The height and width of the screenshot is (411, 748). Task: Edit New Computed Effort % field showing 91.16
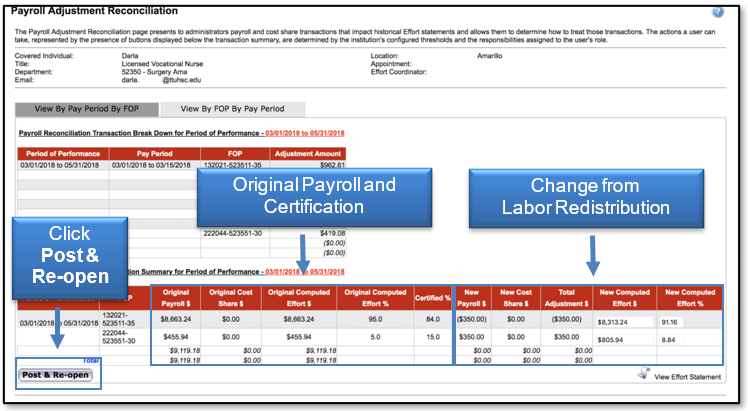tap(672, 322)
